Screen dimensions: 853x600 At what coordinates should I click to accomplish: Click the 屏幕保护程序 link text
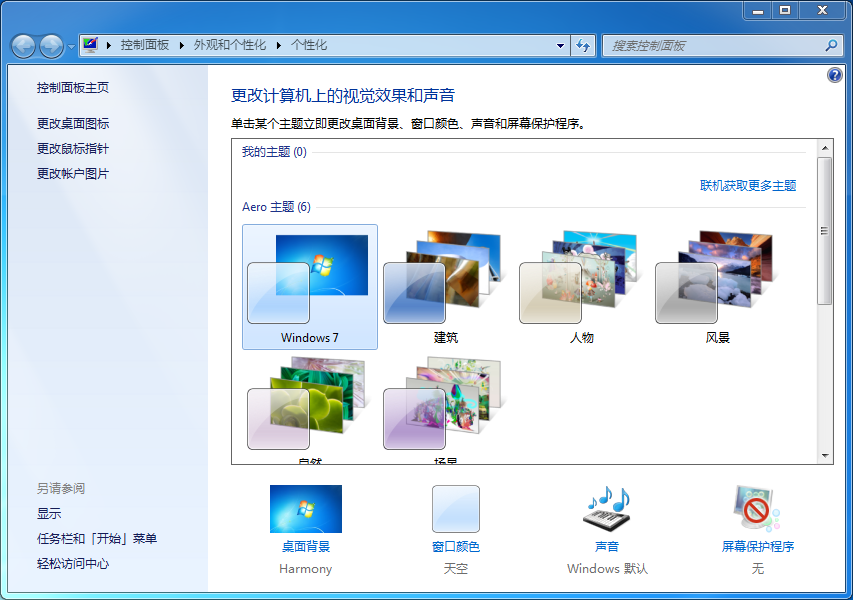[x=757, y=546]
